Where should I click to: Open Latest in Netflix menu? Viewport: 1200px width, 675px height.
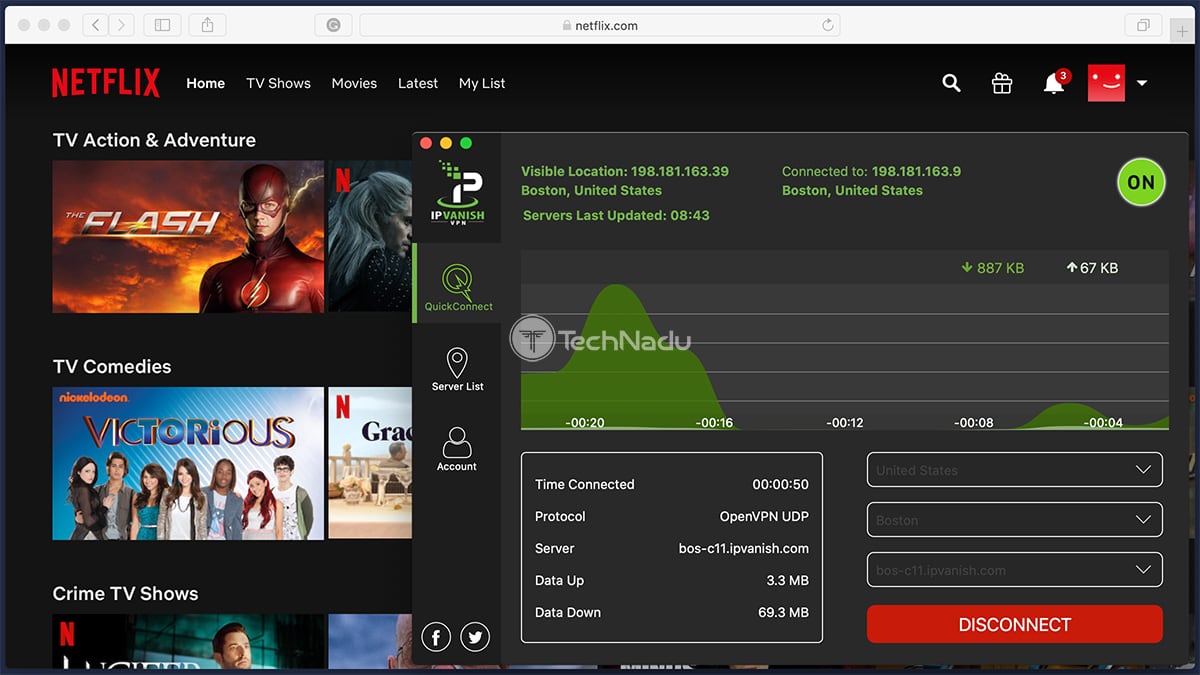click(418, 83)
